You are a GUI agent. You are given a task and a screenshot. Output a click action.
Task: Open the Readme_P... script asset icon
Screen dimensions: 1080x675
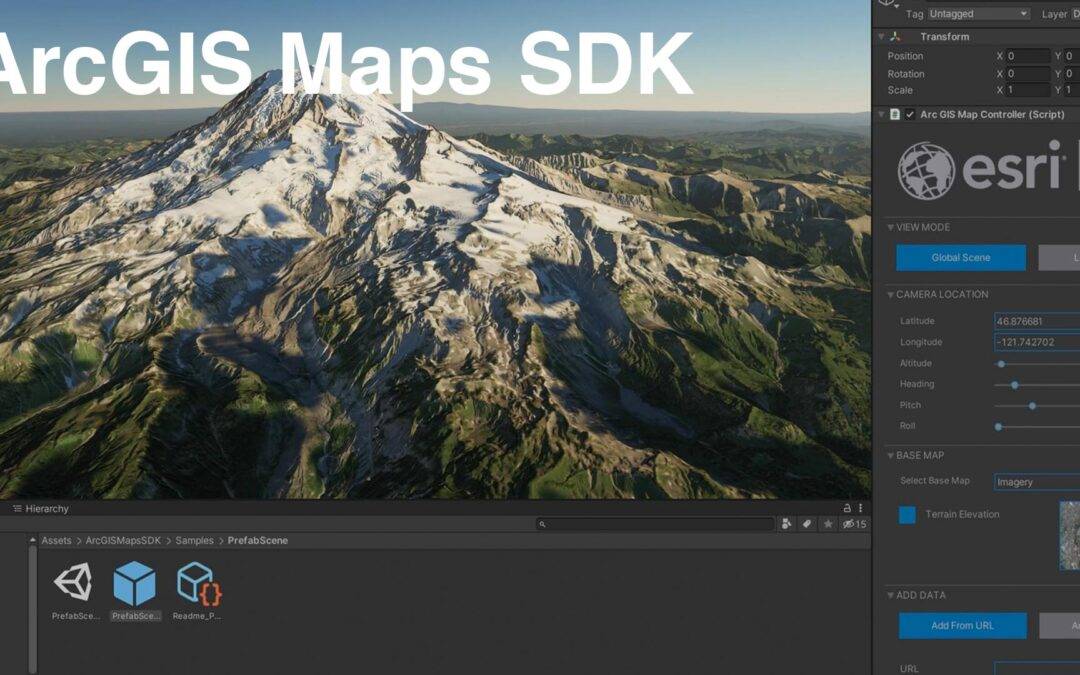(x=198, y=583)
